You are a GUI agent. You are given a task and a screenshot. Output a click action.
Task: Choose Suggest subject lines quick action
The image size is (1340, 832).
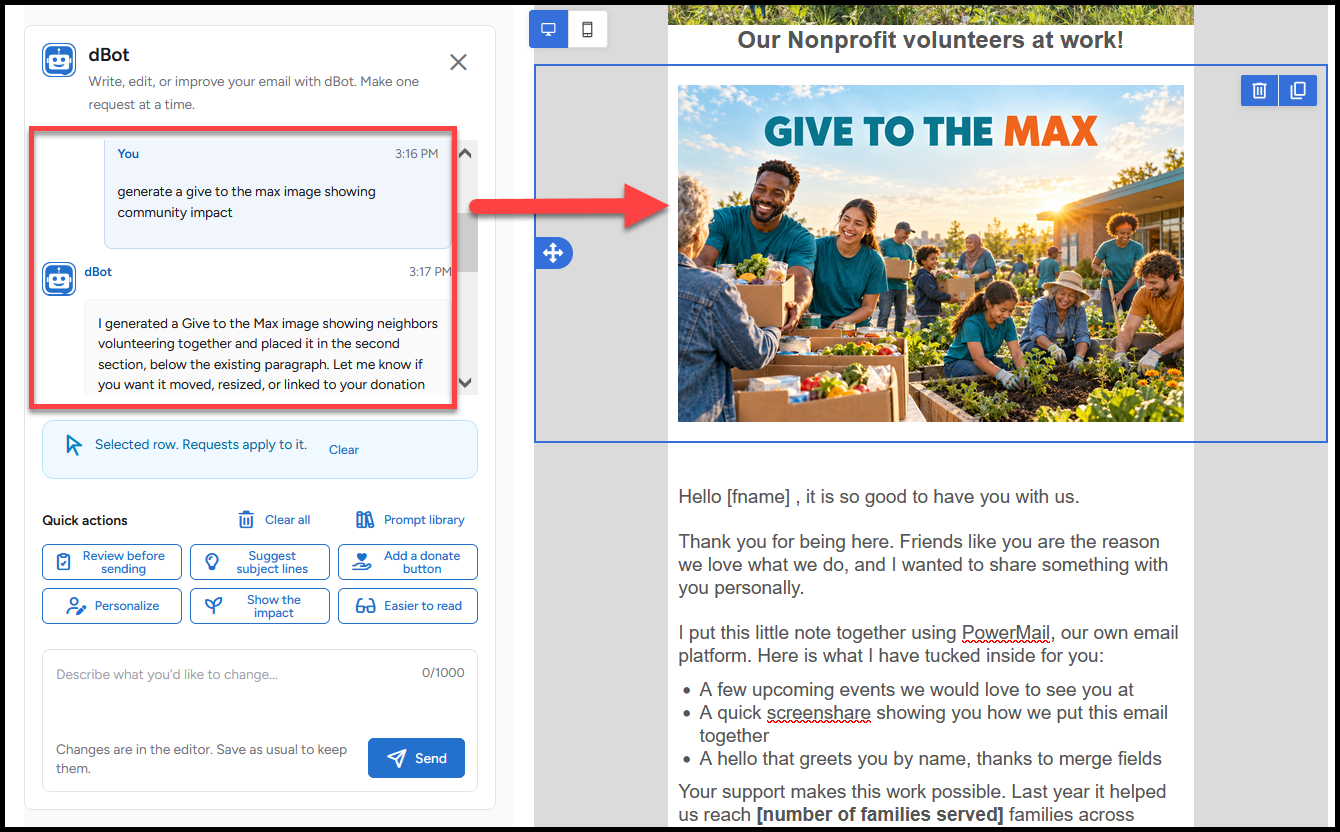pos(260,562)
